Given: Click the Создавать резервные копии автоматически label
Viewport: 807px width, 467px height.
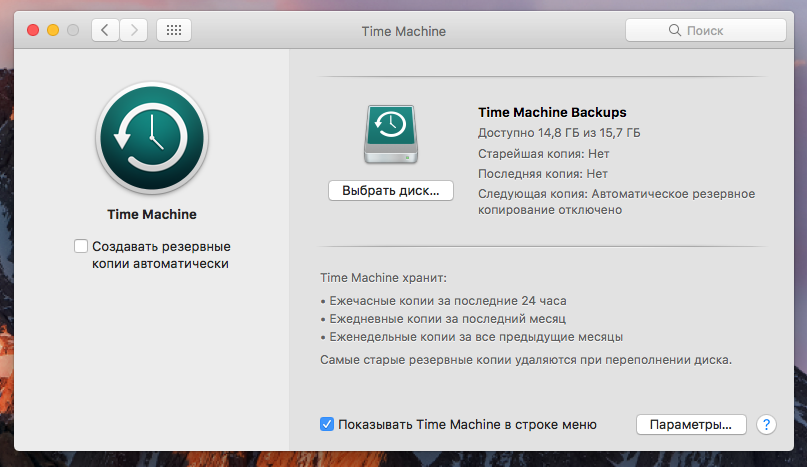Looking at the screenshot, I should coord(161,255).
